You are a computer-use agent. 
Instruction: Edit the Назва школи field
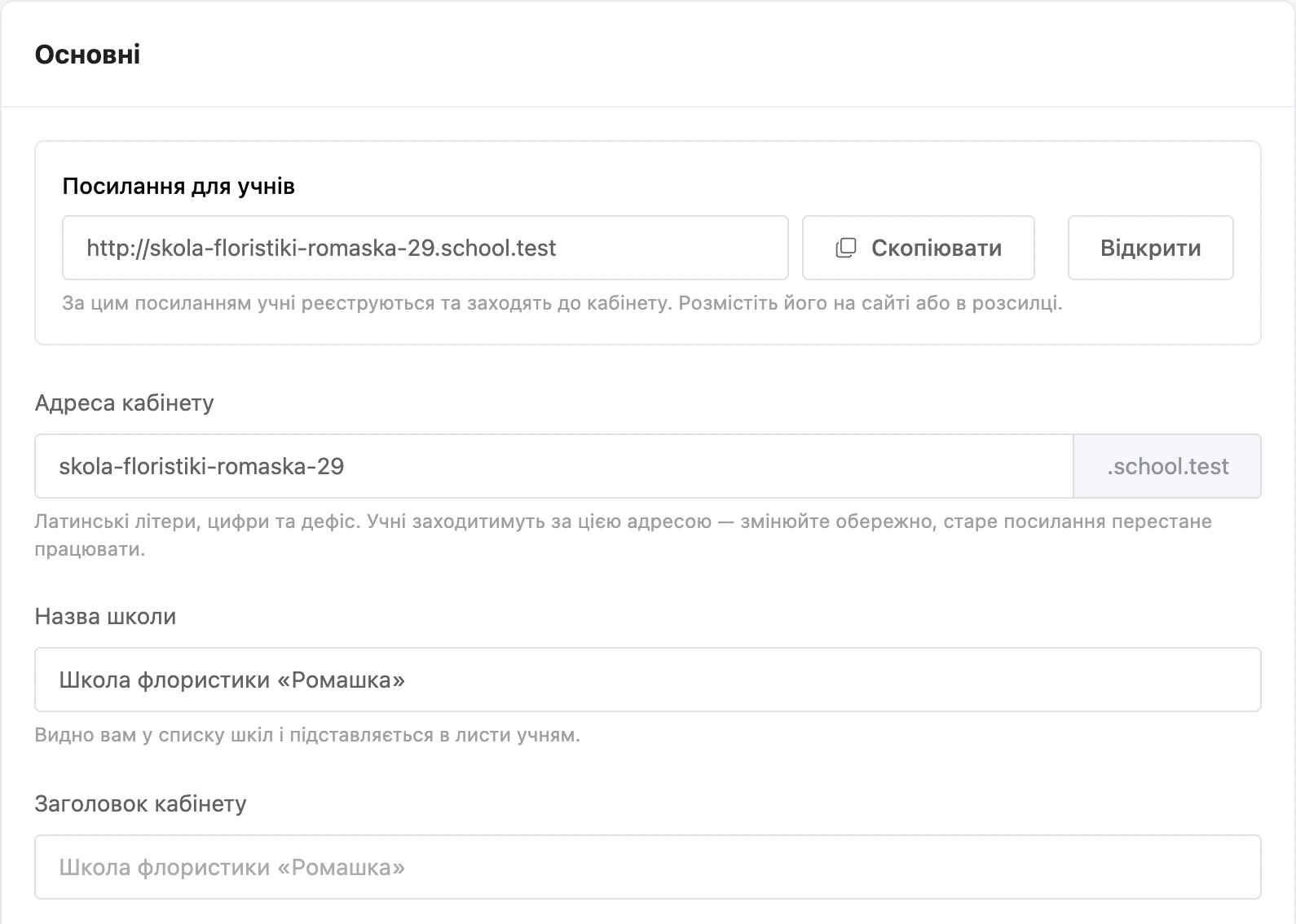[x=648, y=680]
